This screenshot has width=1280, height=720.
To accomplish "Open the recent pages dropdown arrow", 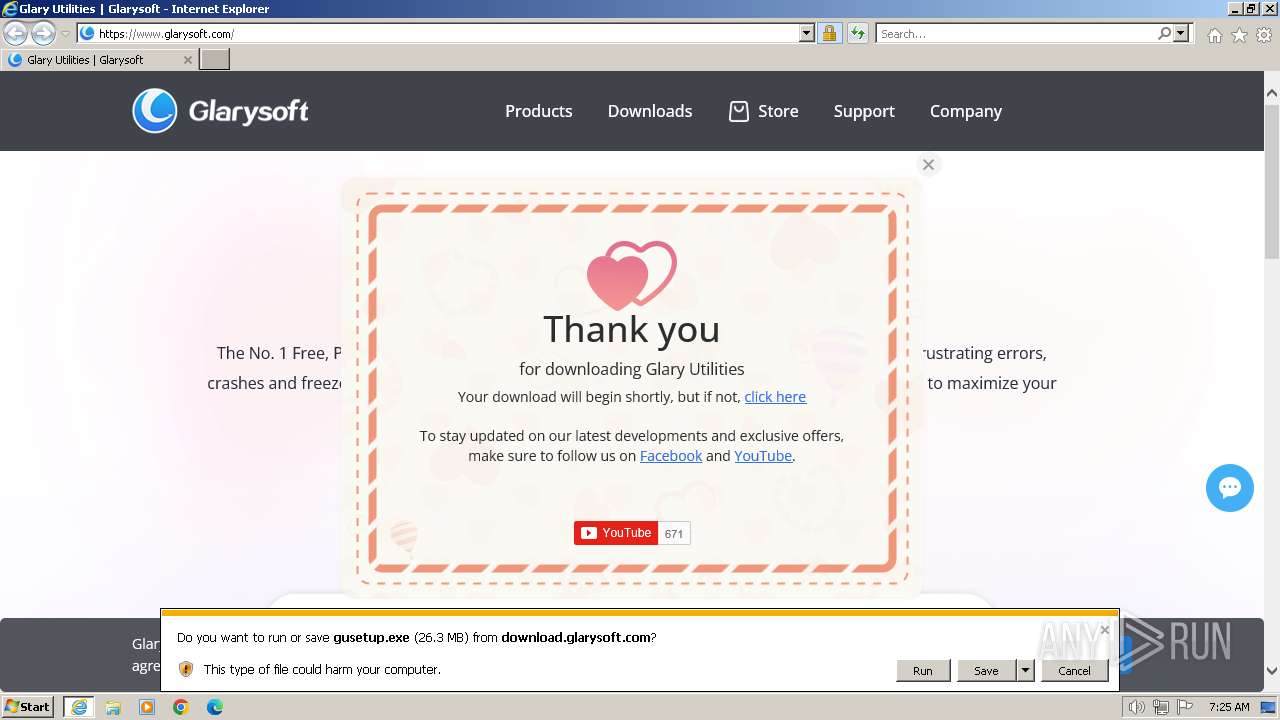I will pyautogui.click(x=65, y=34).
